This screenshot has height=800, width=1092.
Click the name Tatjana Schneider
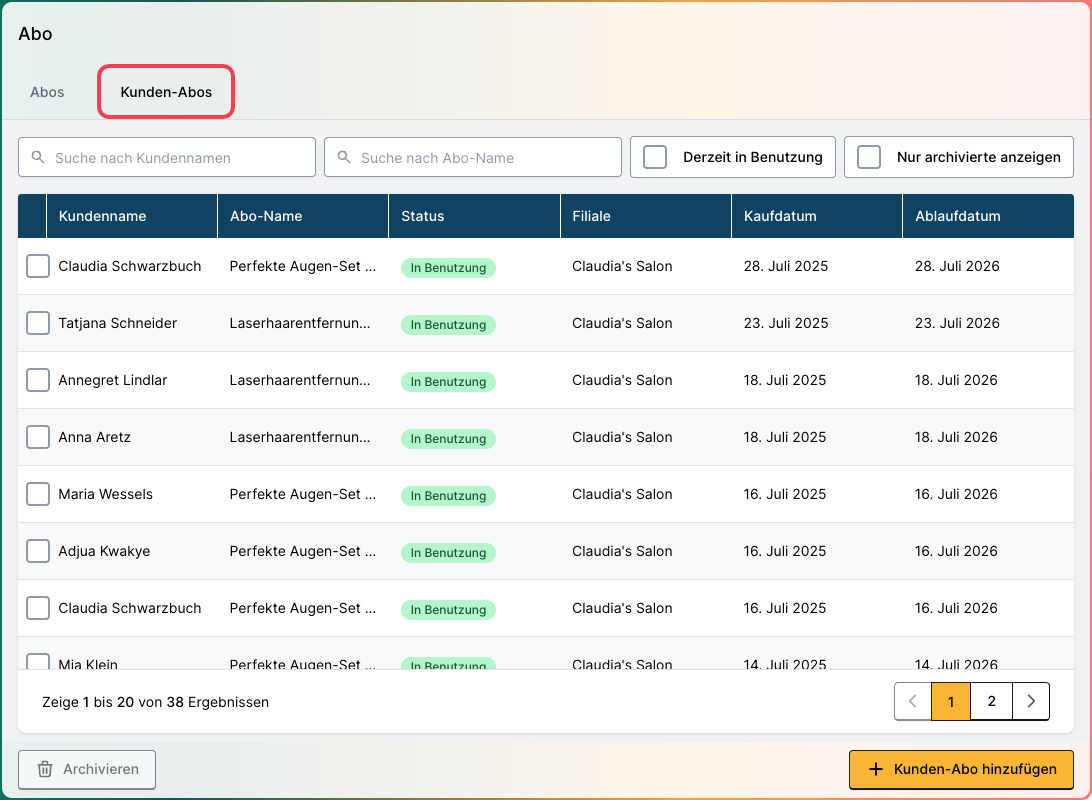(x=118, y=323)
